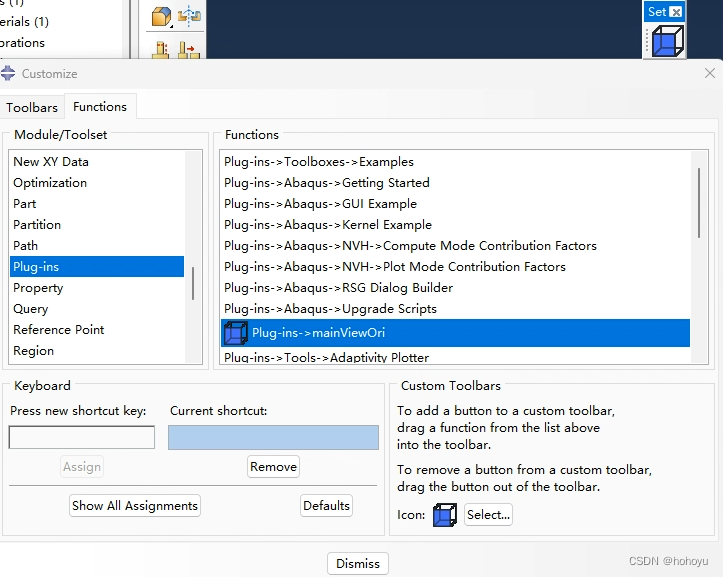Select Plug-ins in Module/Toolset list
This screenshot has height=577, width=723.
click(97, 267)
